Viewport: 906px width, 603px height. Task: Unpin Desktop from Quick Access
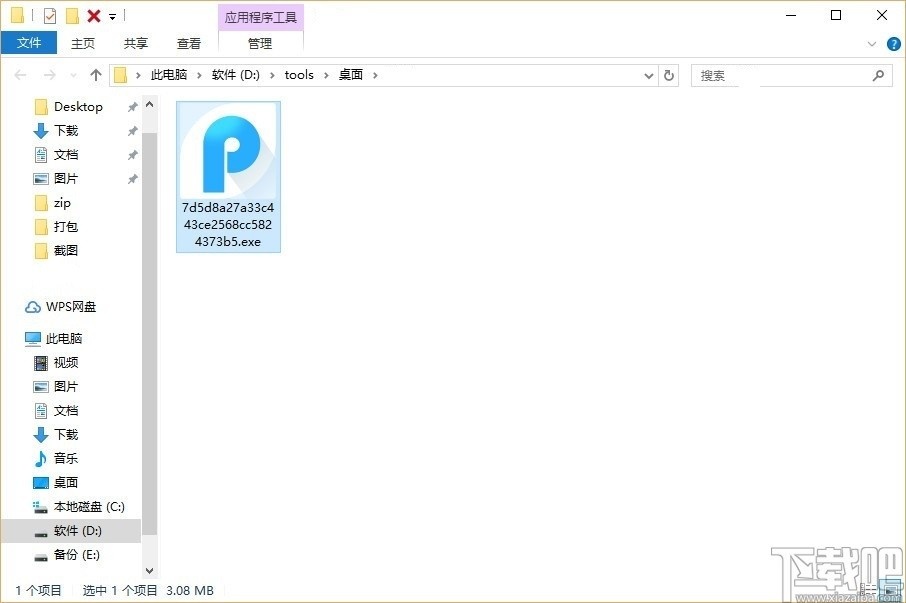click(x=131, y=106)
